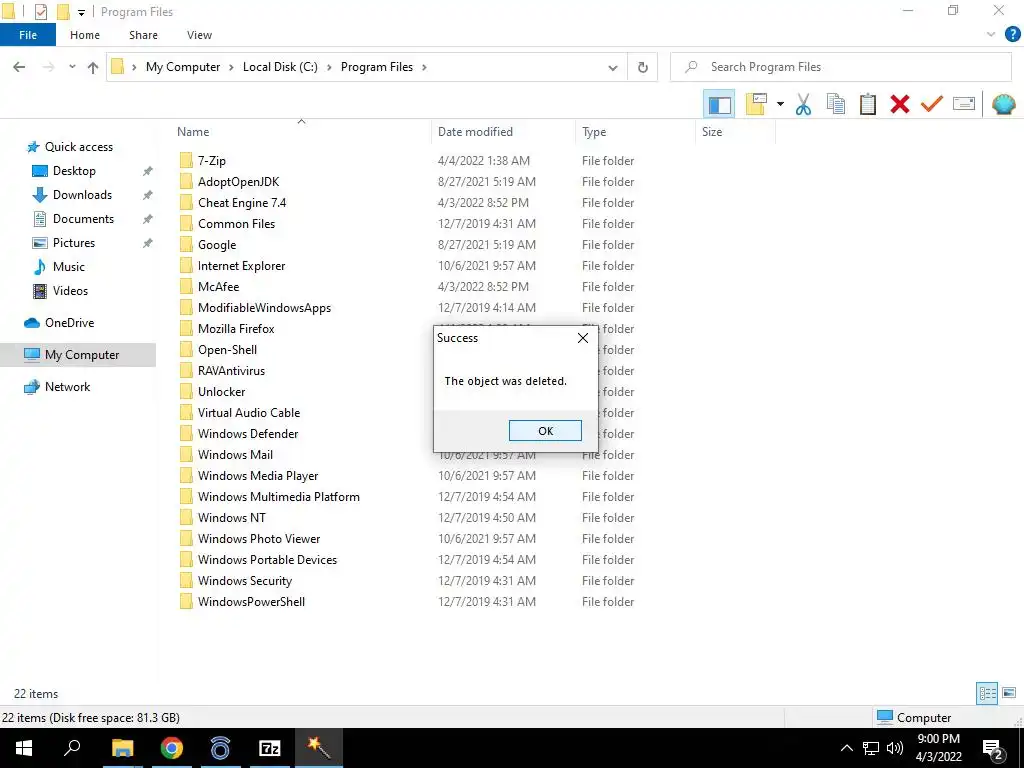
Task: Toggle the navigation pane toolbar button
Action: (719, 104)
